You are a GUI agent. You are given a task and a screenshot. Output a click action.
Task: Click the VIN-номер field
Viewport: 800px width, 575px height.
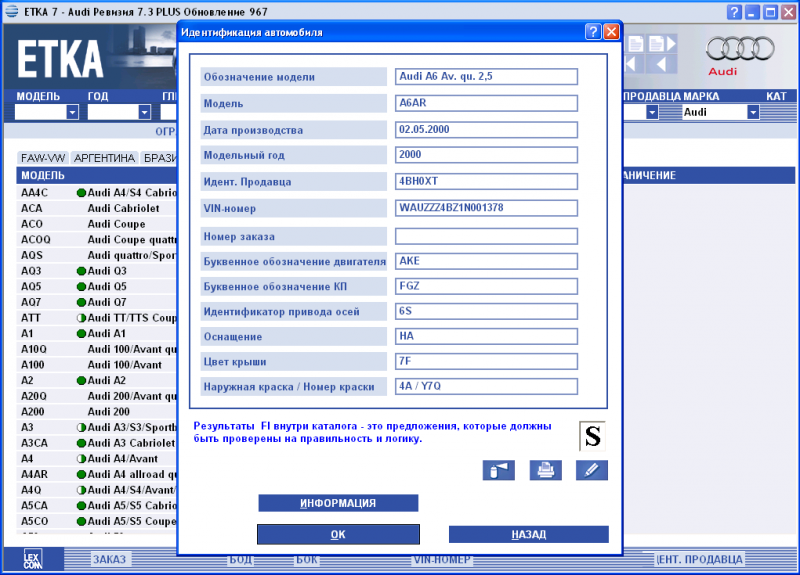(x=486, y=208)
